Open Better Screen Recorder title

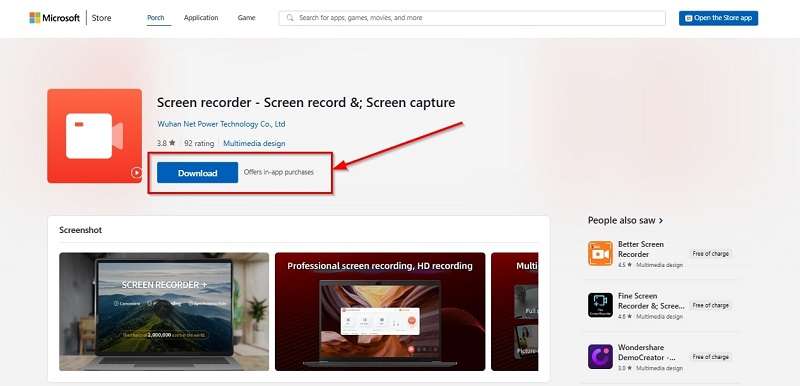click(x=641, y=249)
